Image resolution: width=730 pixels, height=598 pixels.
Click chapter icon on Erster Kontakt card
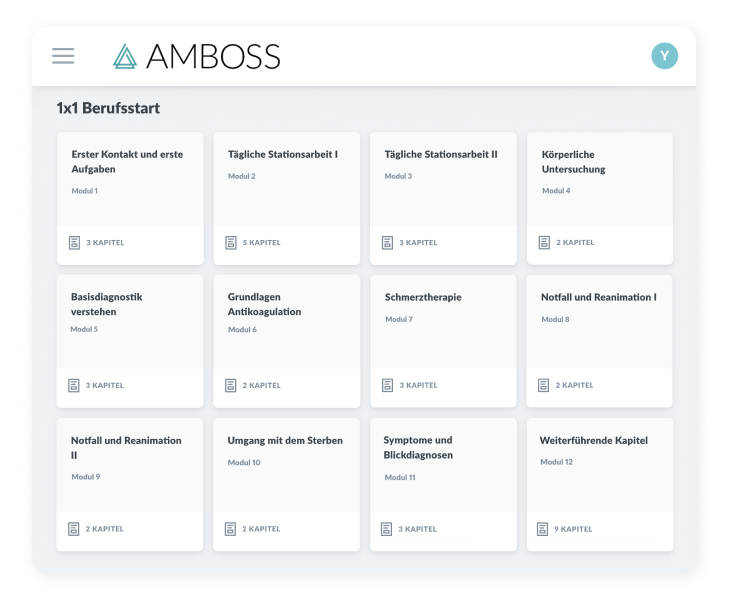[74, 243]
